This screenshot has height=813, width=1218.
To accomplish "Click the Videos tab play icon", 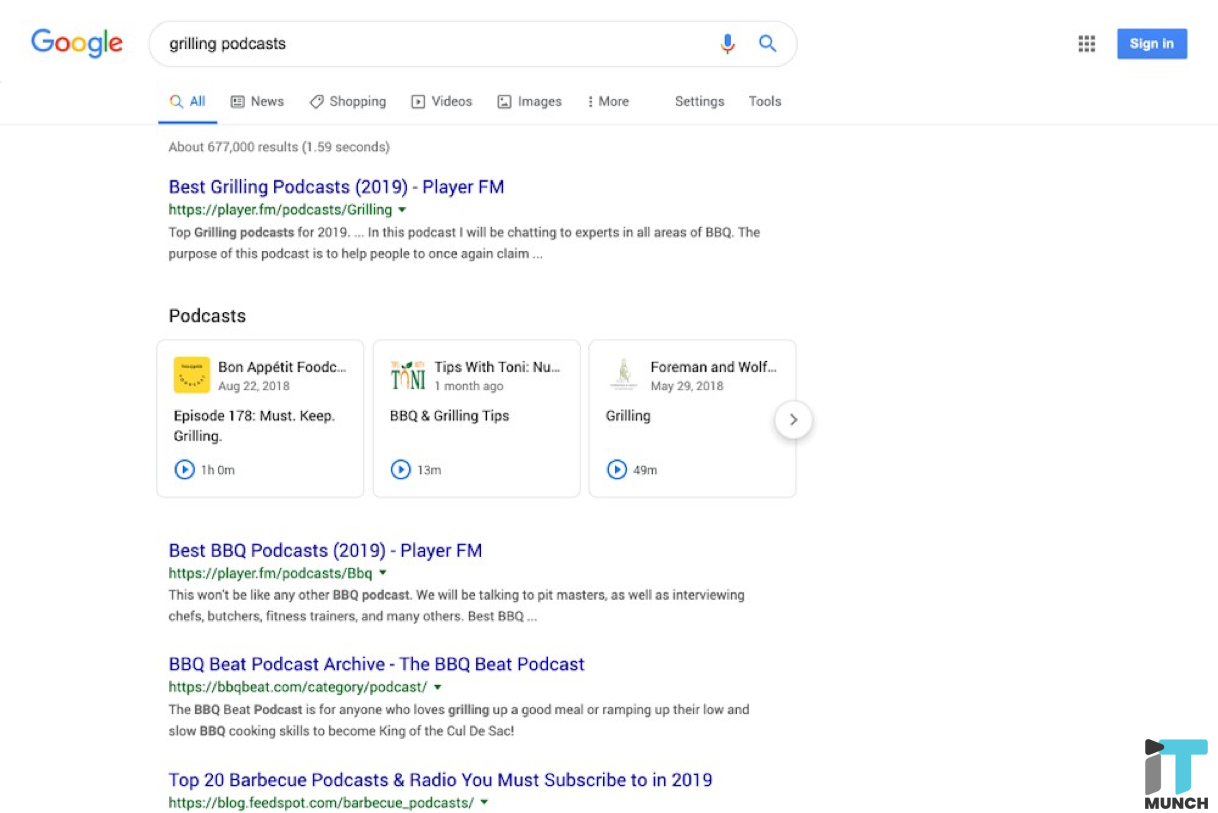I will [x=417, y=101].
